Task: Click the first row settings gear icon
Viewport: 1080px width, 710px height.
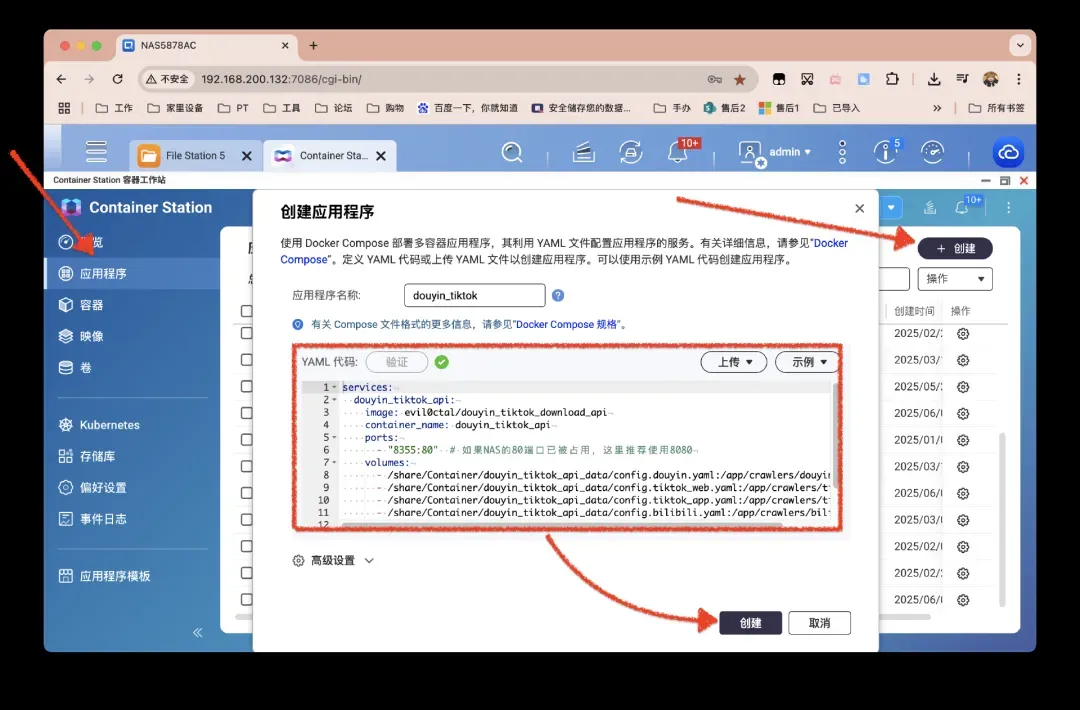Action: click(x=963, y=334)
